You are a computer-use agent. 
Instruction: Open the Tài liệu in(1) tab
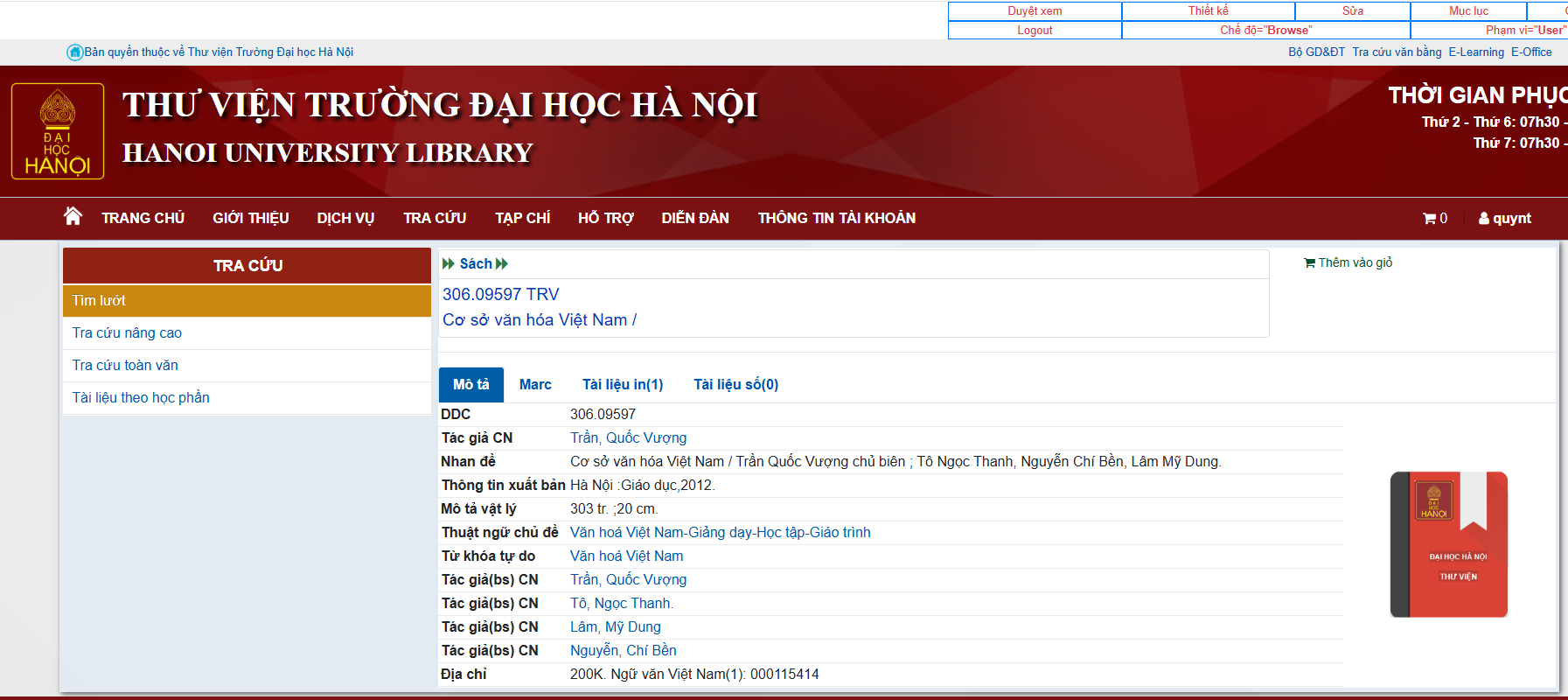623,385
